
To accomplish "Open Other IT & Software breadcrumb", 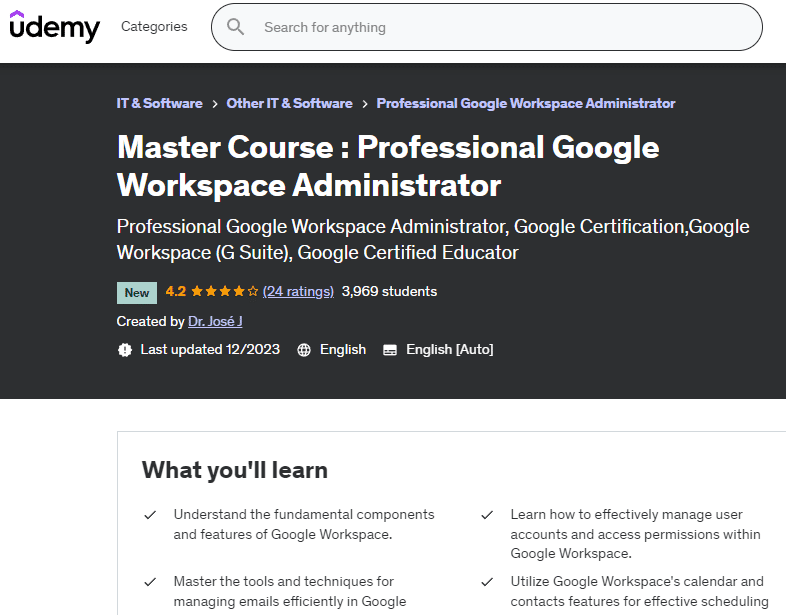I will 289,104.
